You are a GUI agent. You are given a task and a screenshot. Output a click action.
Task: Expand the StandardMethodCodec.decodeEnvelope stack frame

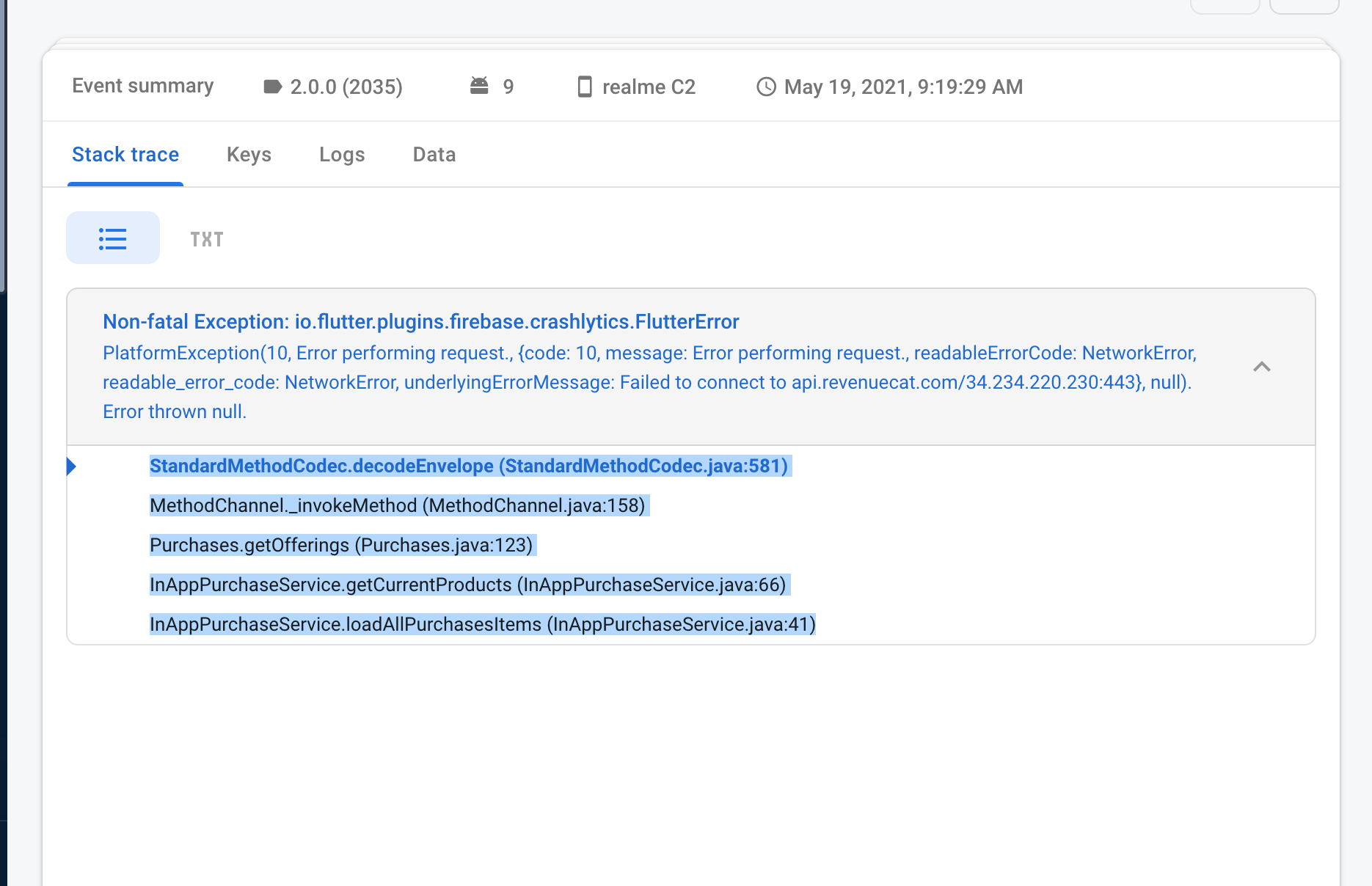pyautogui.click(x=469, y=466)
